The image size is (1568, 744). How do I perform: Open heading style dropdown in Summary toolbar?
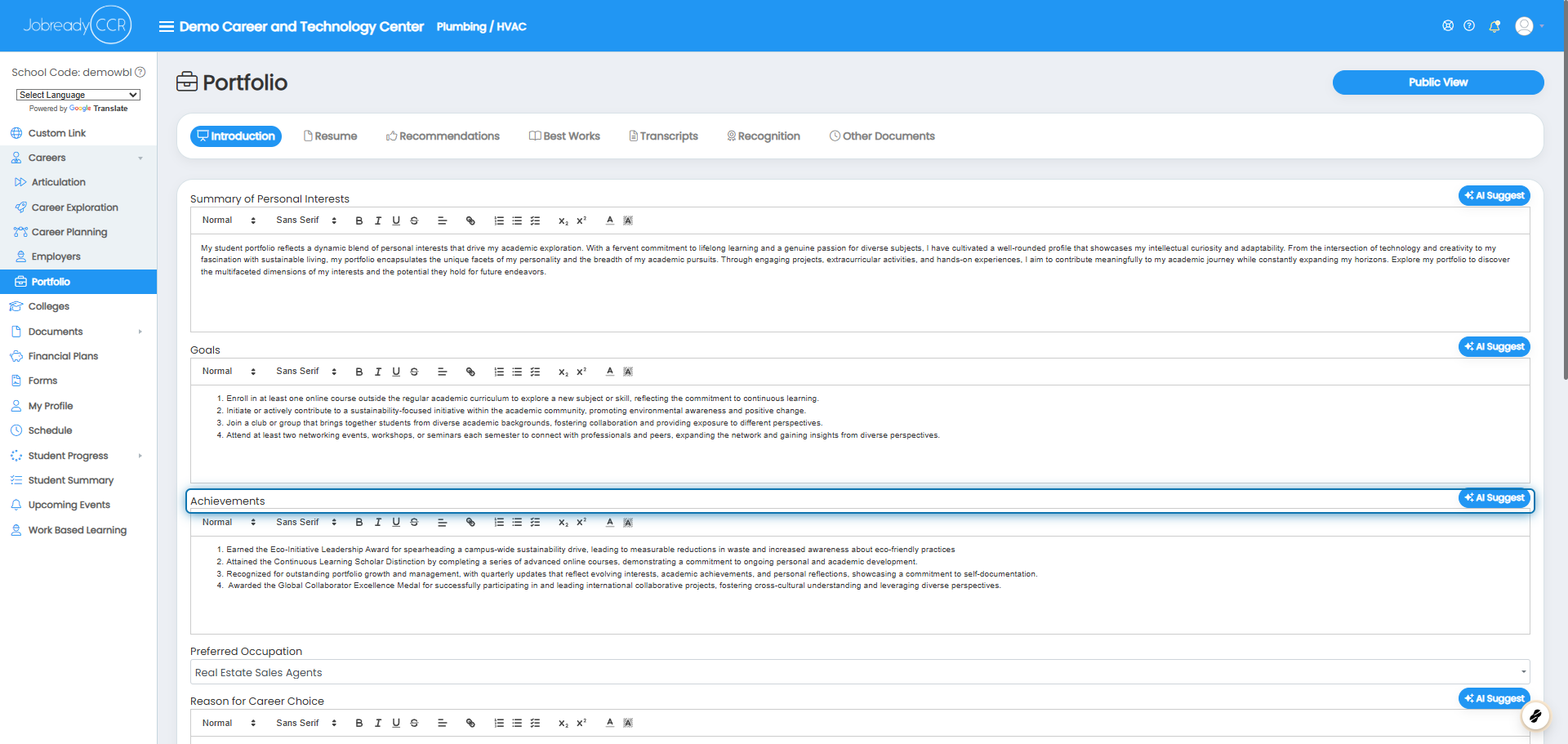coord(229,221)
